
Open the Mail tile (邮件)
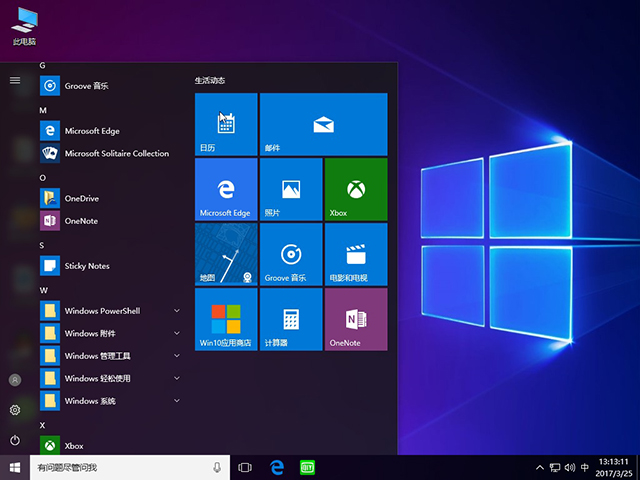coord(322,124)
